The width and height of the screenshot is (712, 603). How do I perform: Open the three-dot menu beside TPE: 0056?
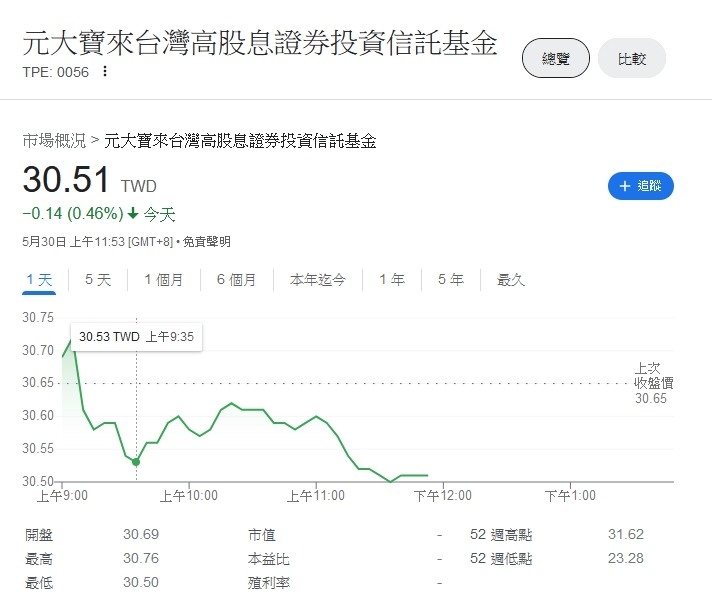coord(105,71)
